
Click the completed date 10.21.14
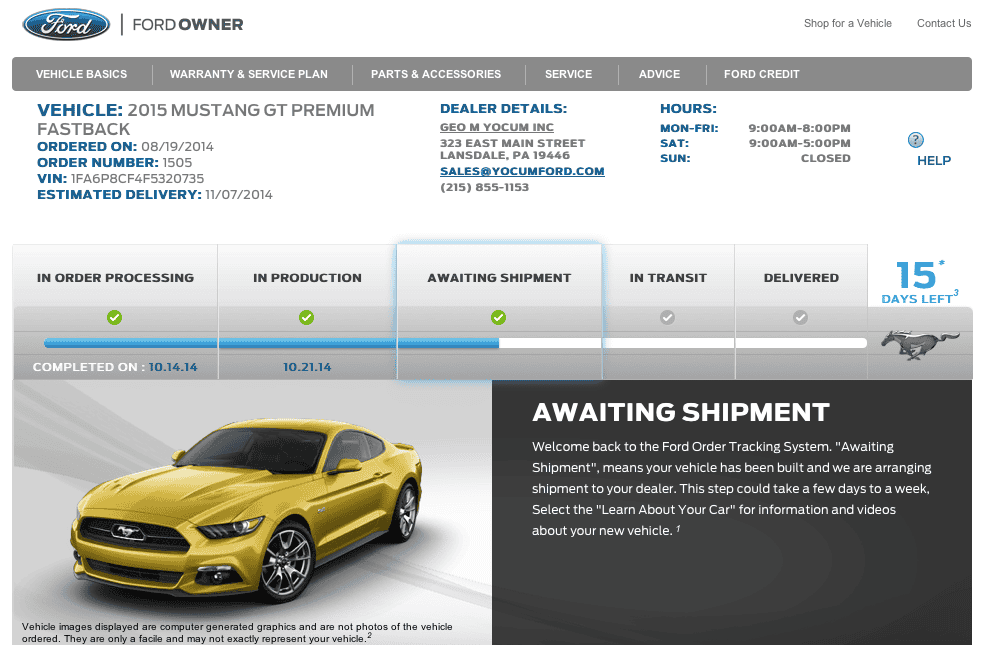coord(307,367)
